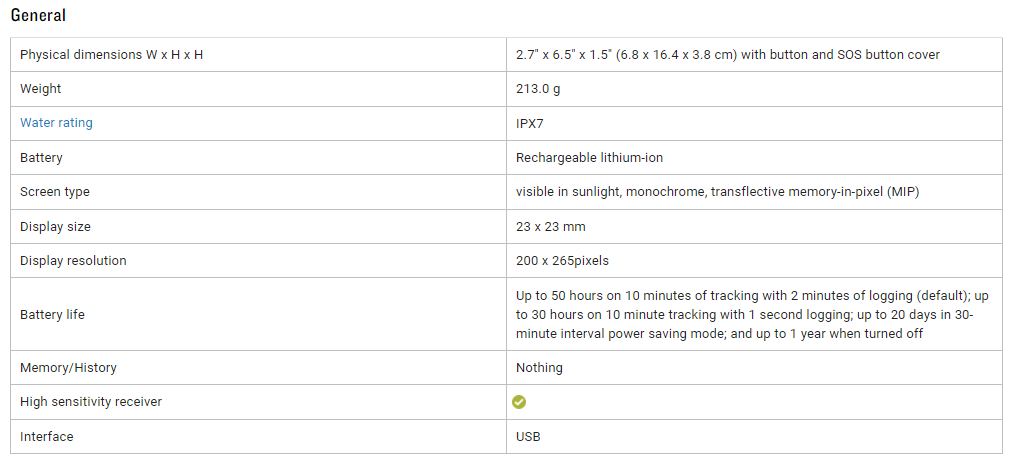
Task: Click the 23 x 23 mm value
Action: (550, 227)
